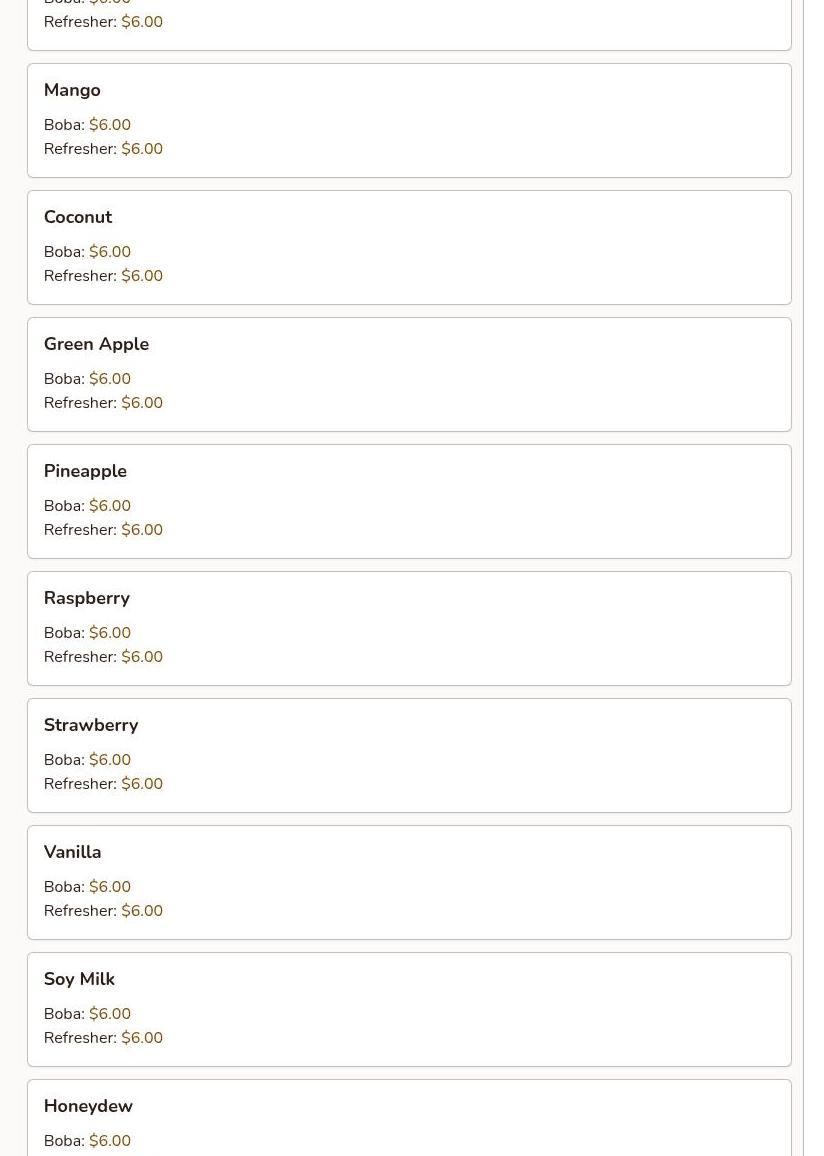824x1156 pixels.
Task: Select Soy Milk Refresher price
Action: (142, 1037)
